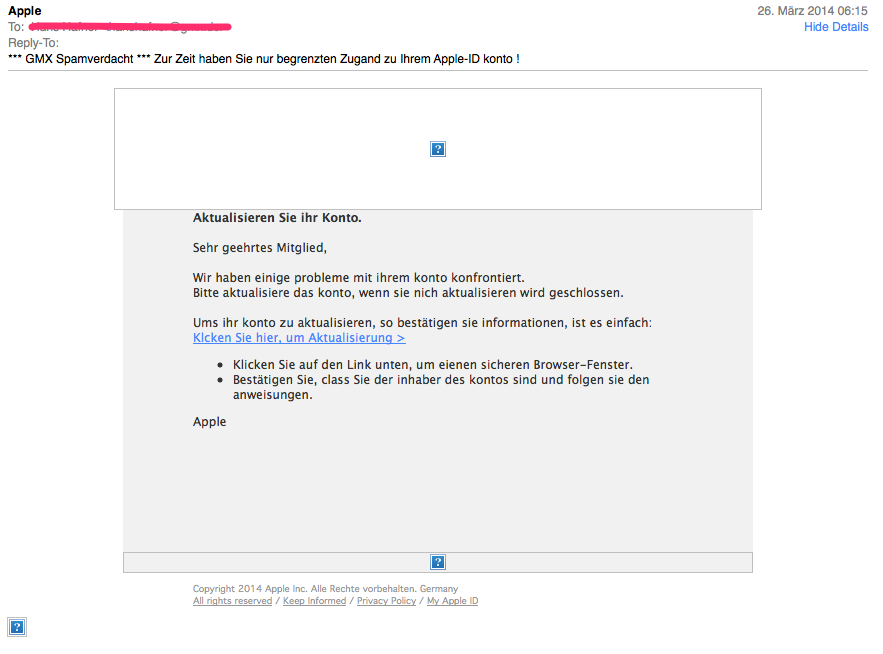Click the sender name Apple in header
Screen dimensions: 883x654
[25, 11]
